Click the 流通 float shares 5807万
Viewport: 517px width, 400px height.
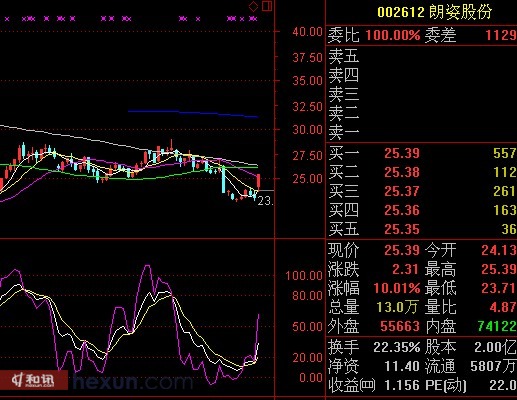pyautogui.click(x=493, y=366)
